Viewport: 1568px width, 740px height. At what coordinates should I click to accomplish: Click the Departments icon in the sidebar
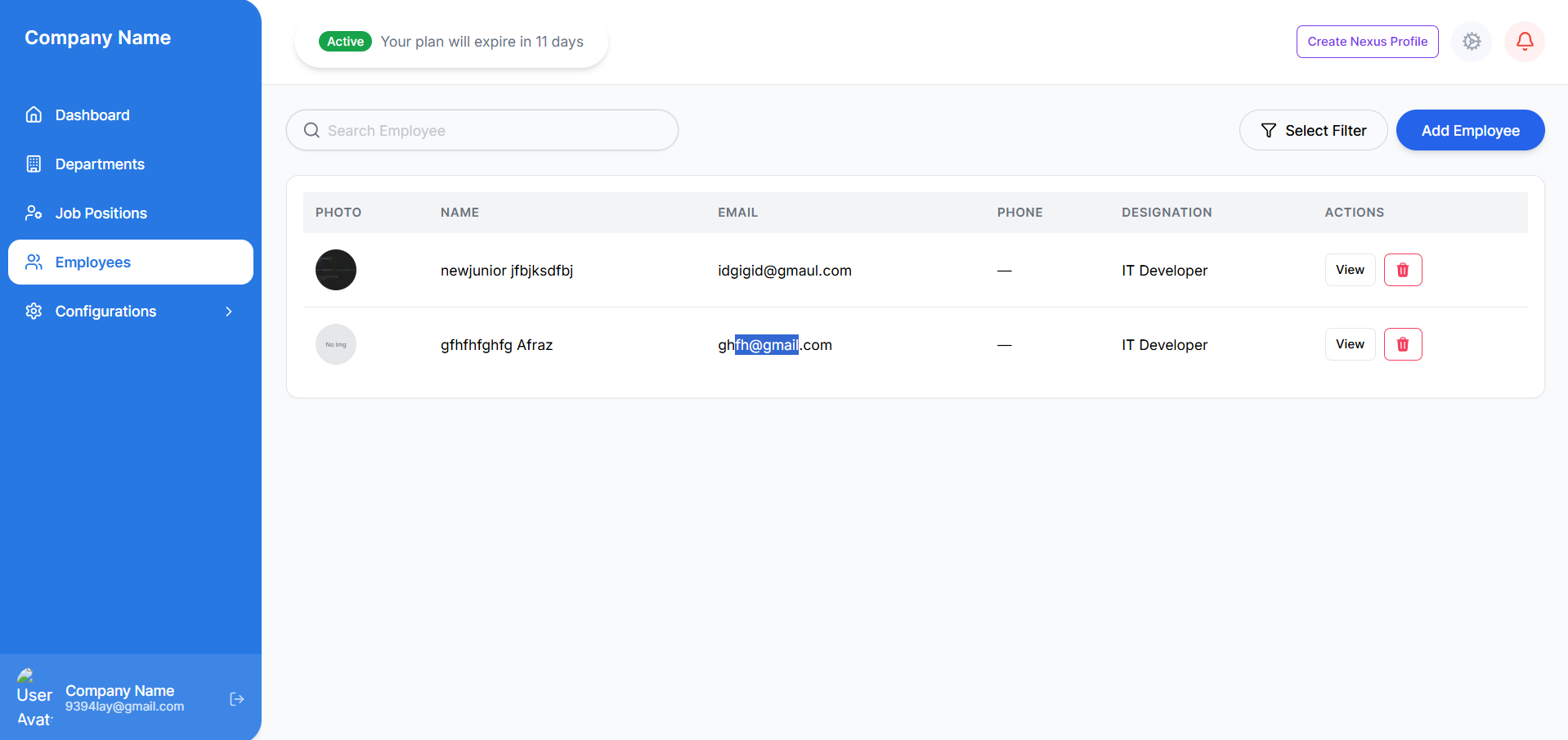pyautogui.click(x=34, y=164)
